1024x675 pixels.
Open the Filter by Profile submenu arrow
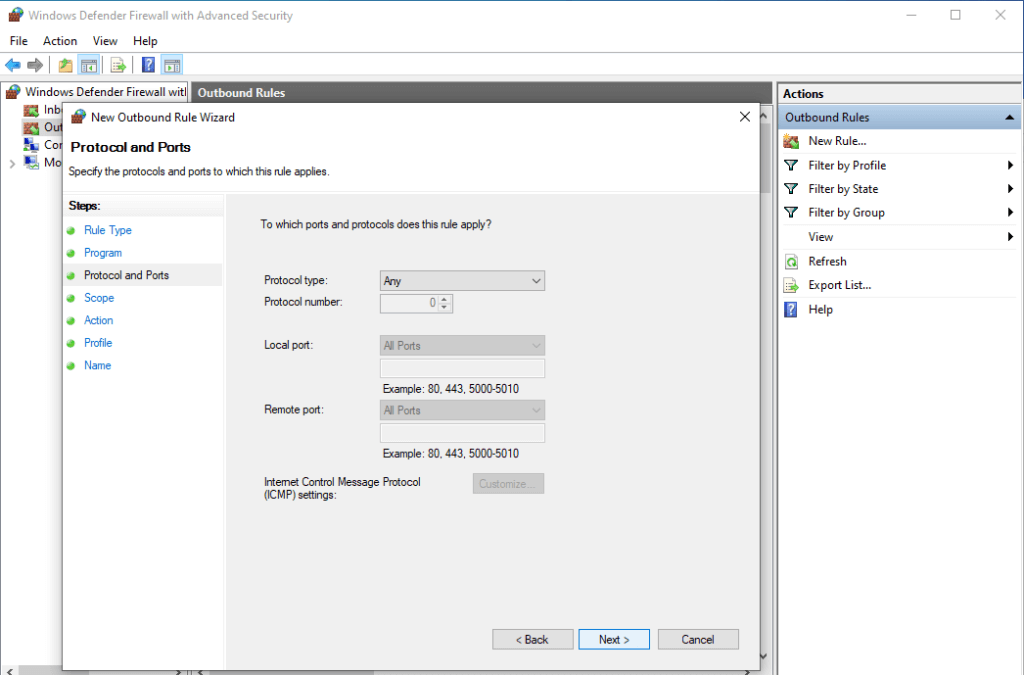1010,165
